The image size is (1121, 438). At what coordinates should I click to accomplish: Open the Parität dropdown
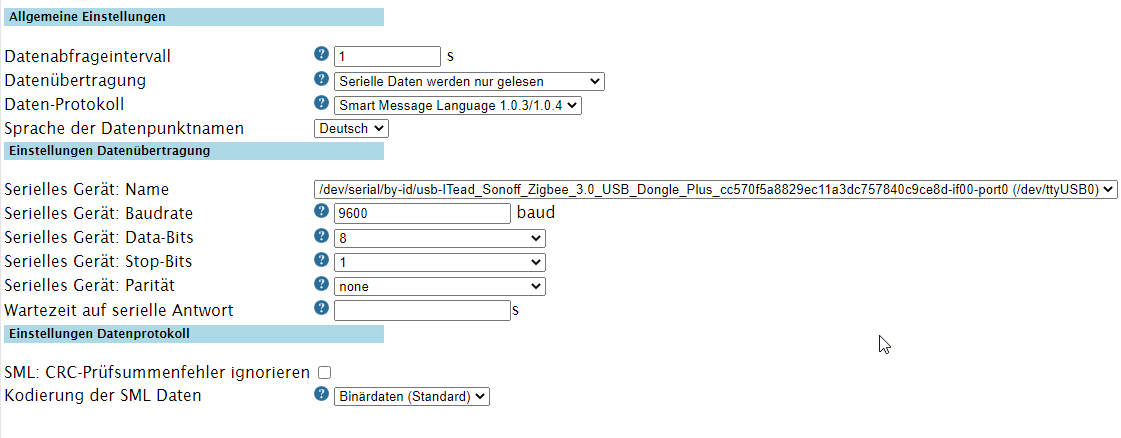coord(439,287)
